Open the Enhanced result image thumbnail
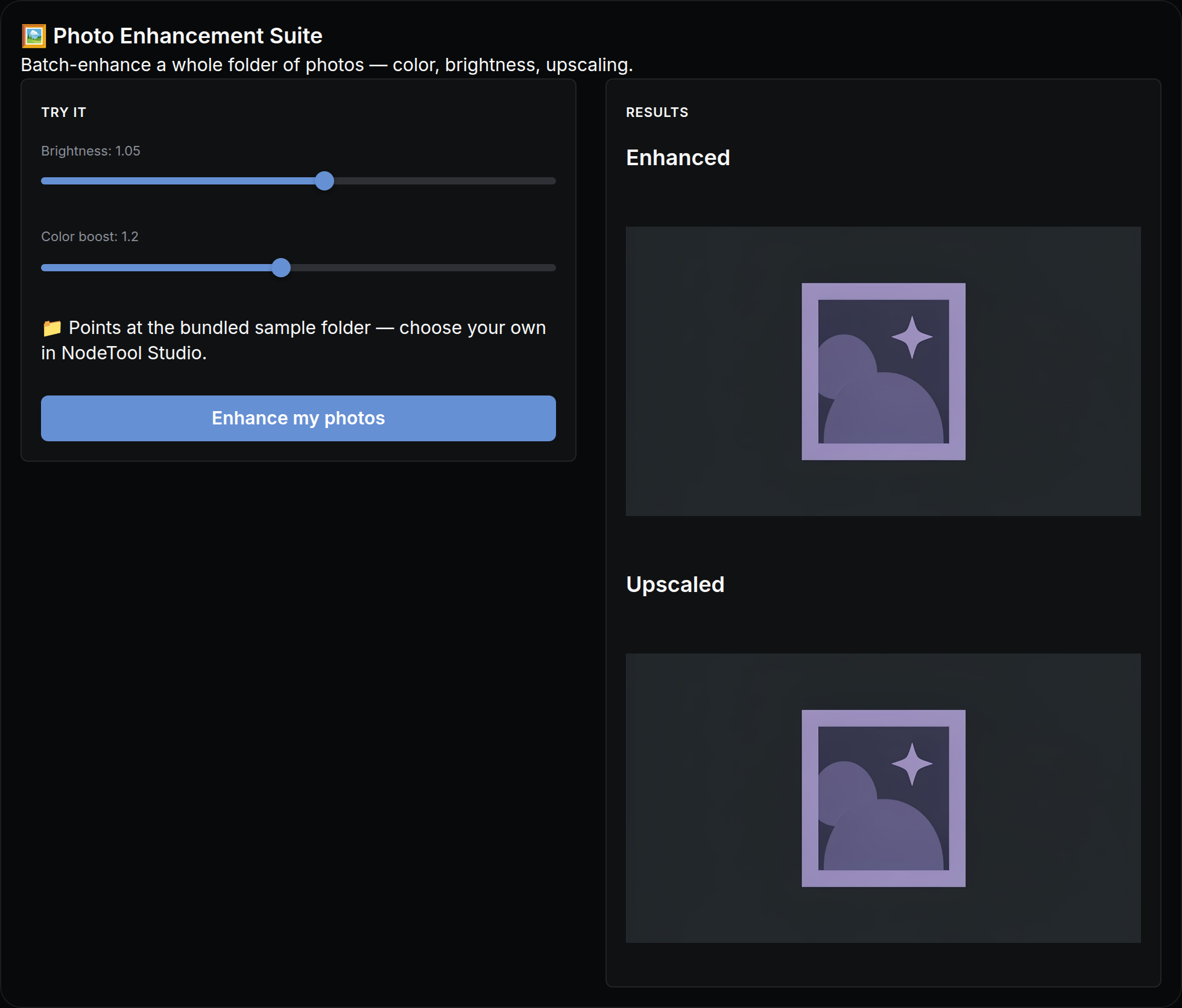Screen dimensions: 1182x1008 pos(883,371)
